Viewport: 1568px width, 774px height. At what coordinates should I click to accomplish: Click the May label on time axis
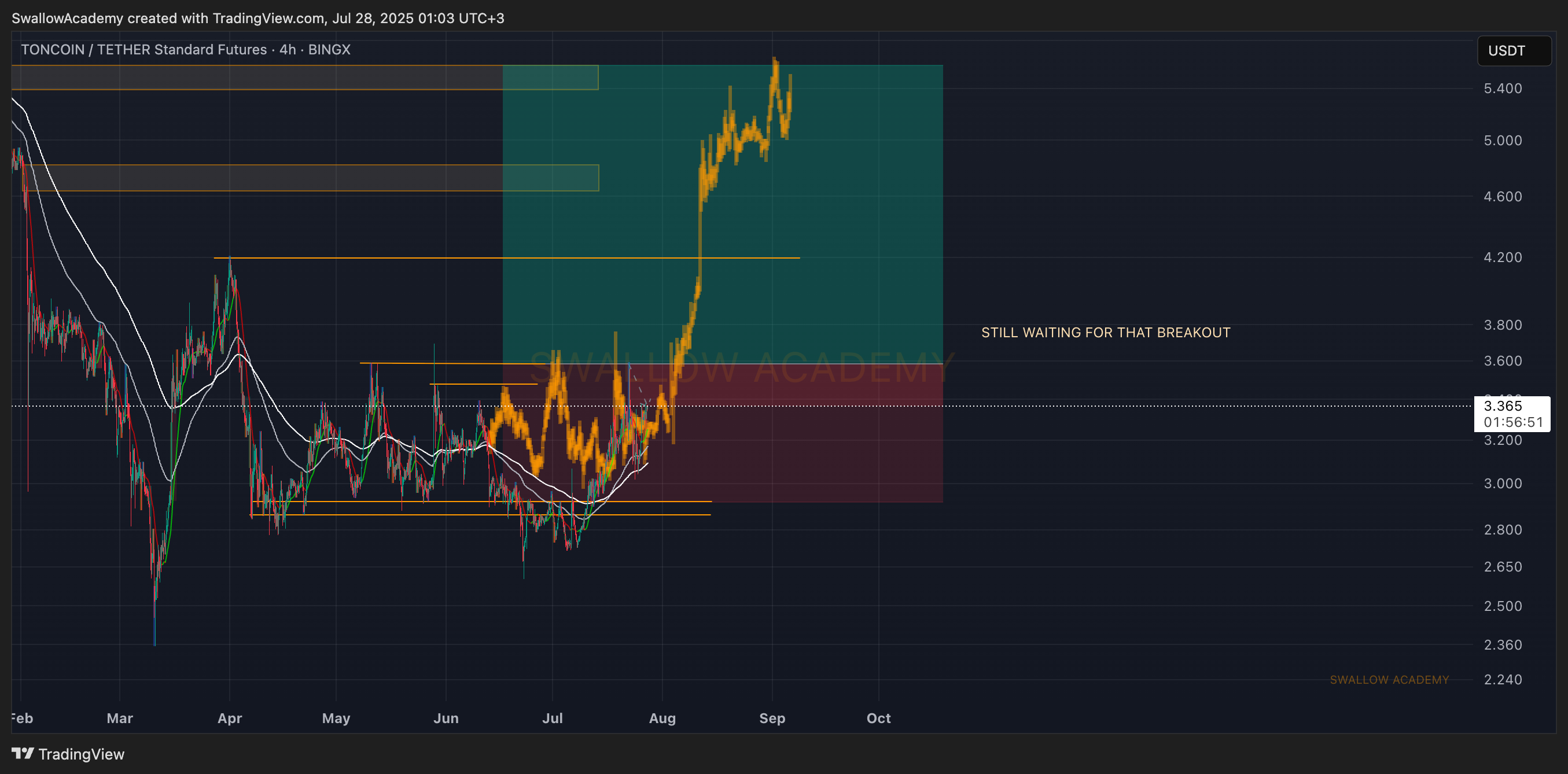point(336,718)
